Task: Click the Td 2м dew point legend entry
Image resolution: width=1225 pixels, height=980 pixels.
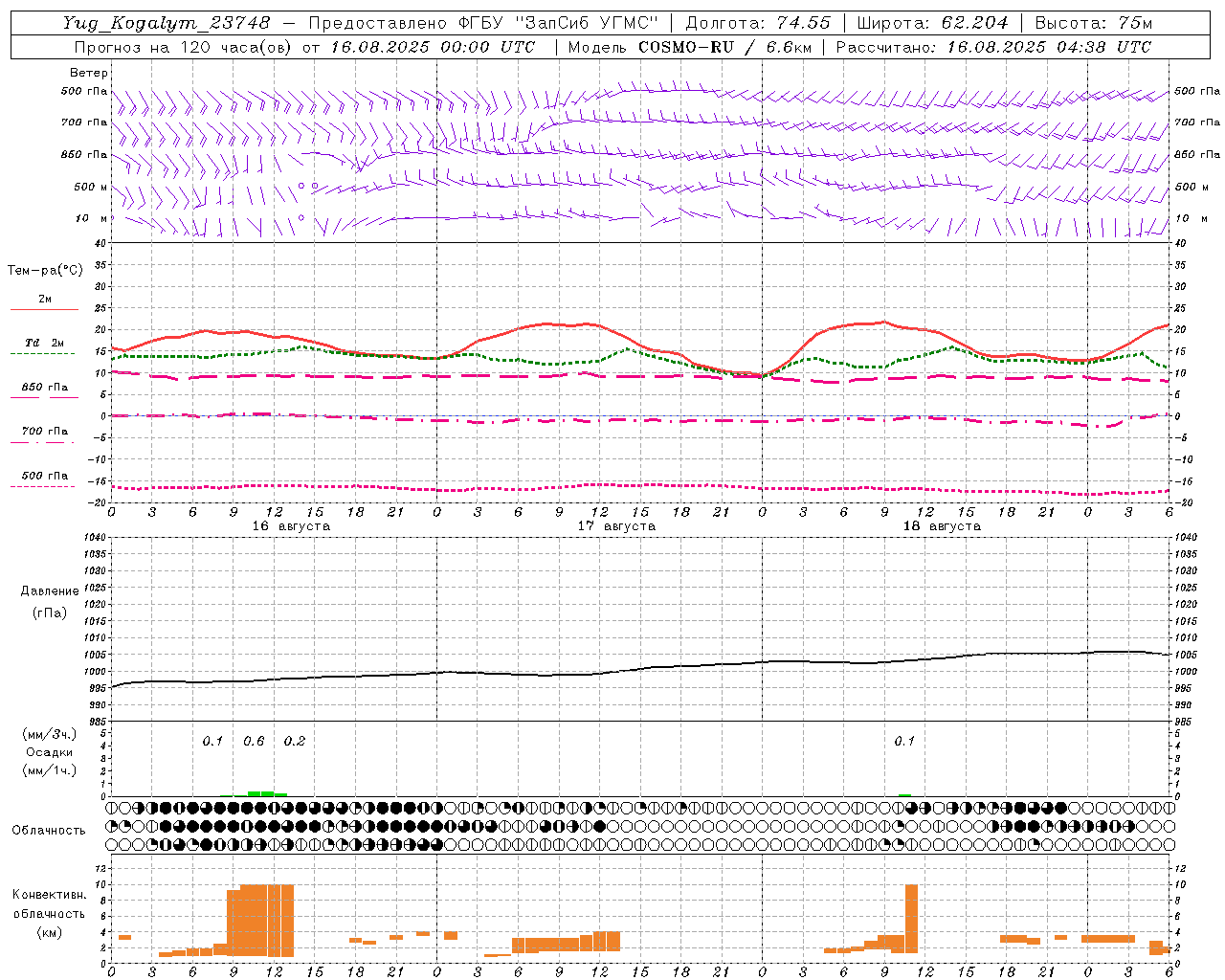Action: (45, 343)
